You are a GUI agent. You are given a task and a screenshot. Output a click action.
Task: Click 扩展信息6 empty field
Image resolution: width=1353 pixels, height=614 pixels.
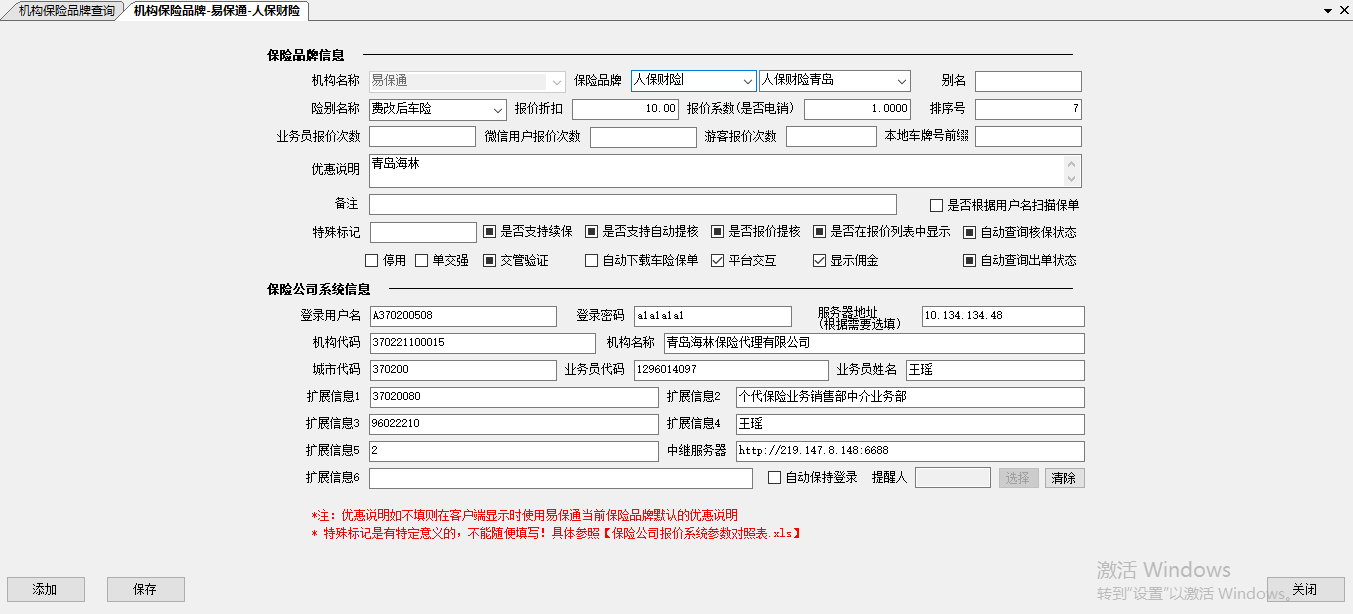(x=561, y=478)
